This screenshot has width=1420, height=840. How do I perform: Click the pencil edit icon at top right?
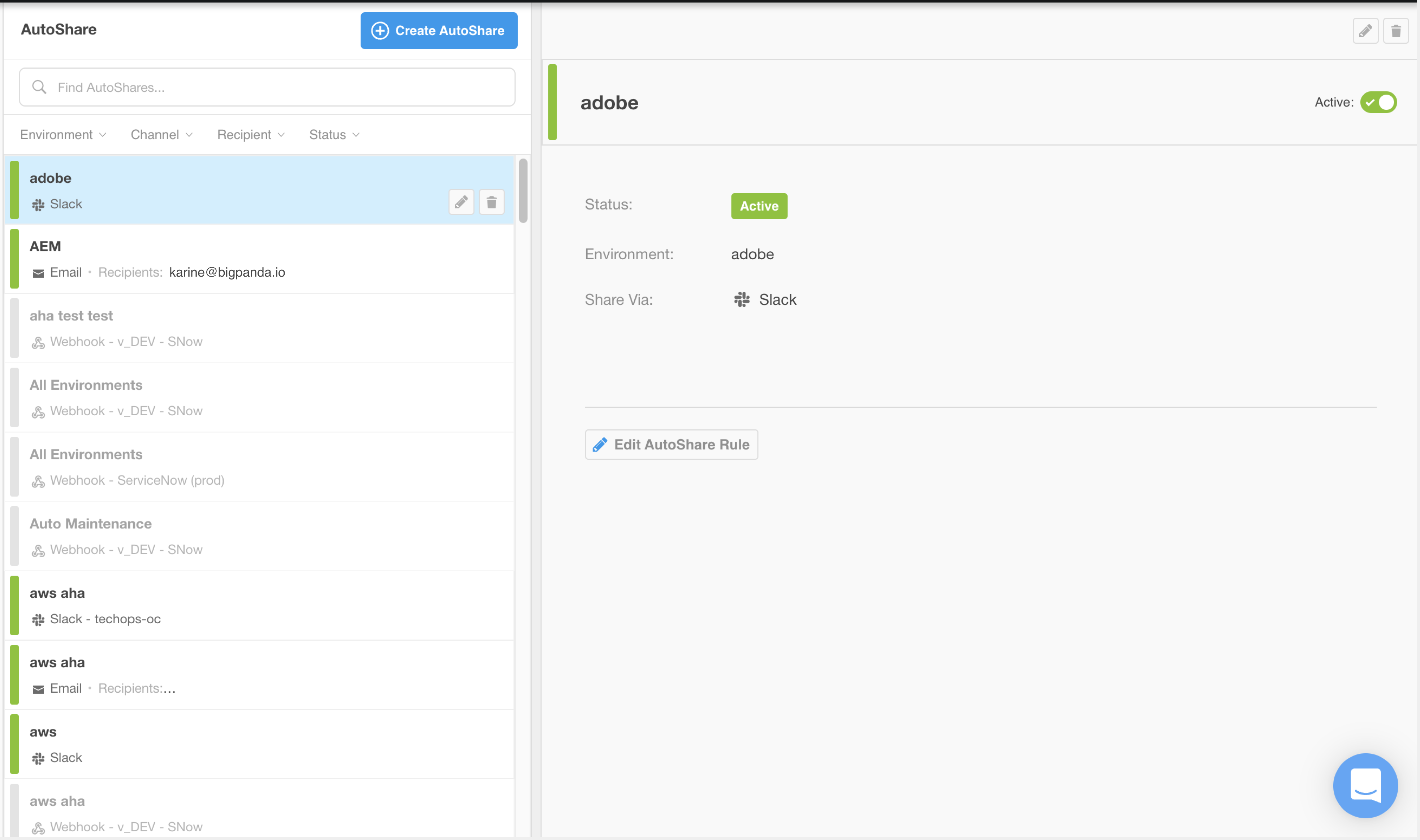point(1365,31)
